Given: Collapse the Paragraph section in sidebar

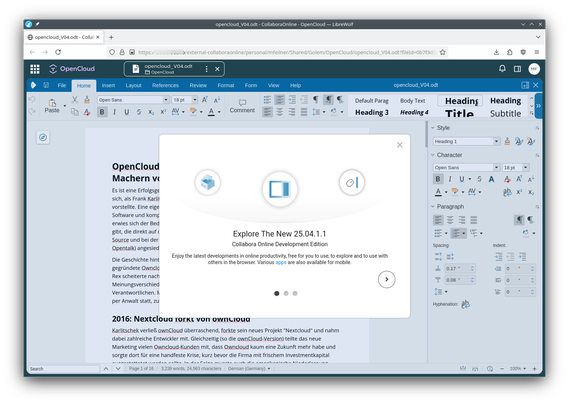Looking at the screenshot, I should (433, 206).
